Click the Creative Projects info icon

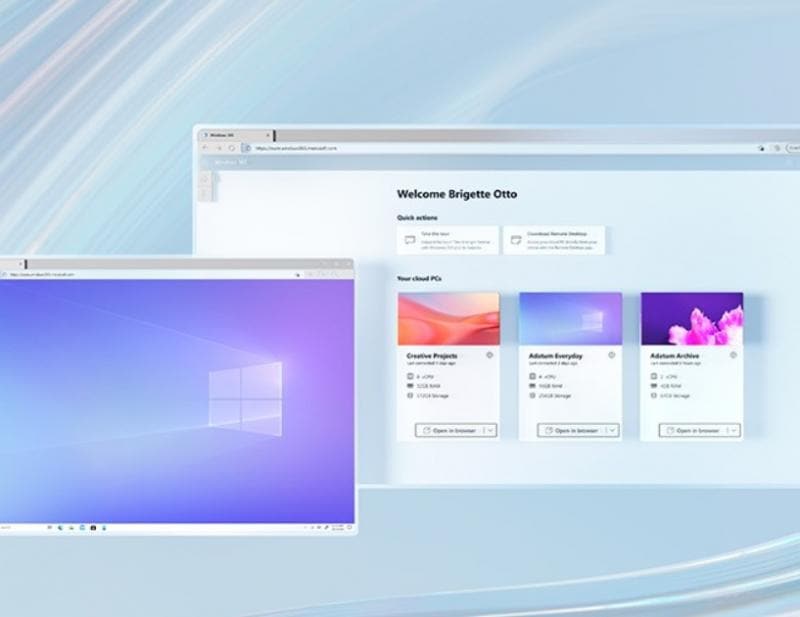(x=489, y=355)
